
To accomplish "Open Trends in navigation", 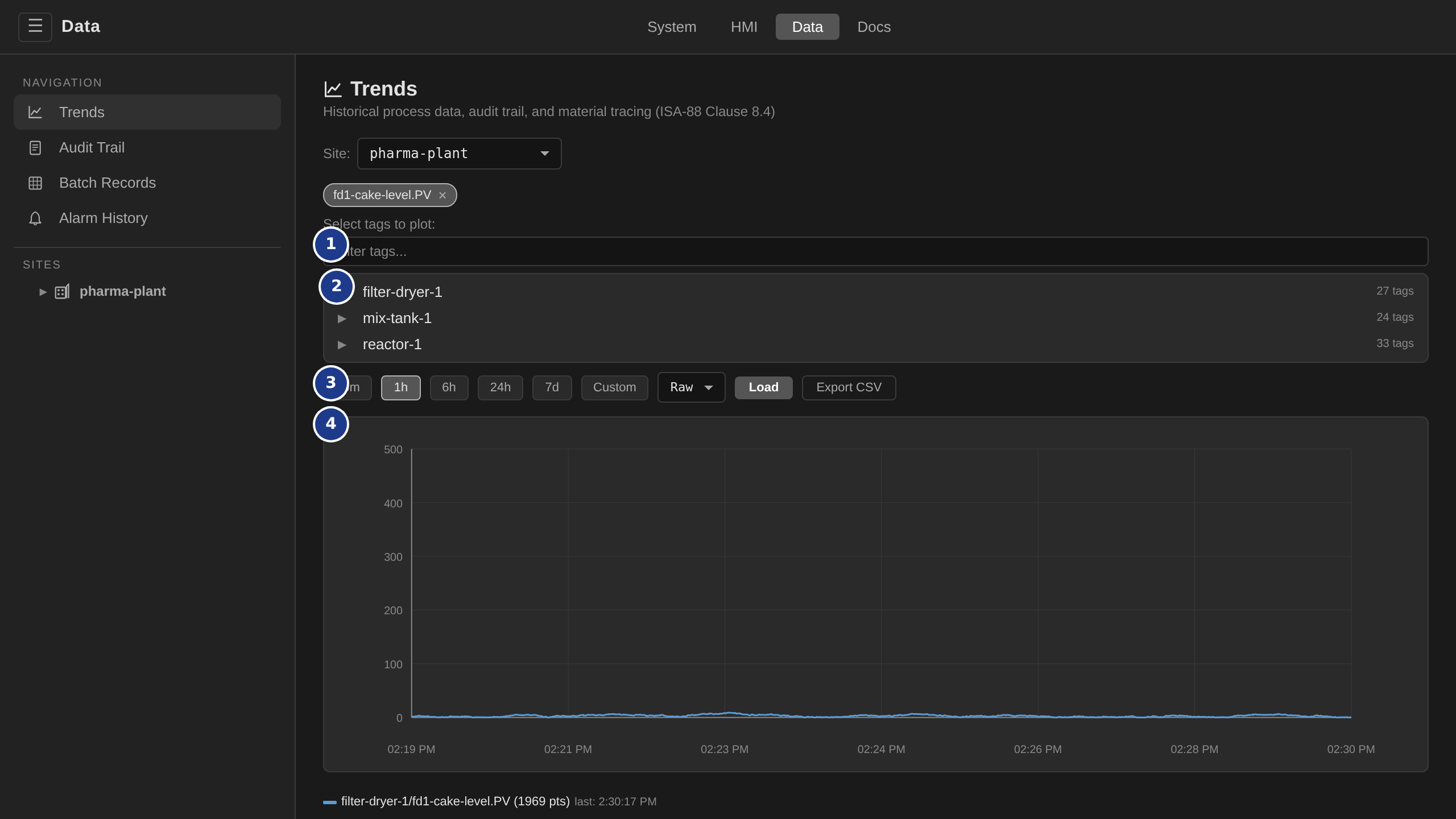I will coord(147,112).
